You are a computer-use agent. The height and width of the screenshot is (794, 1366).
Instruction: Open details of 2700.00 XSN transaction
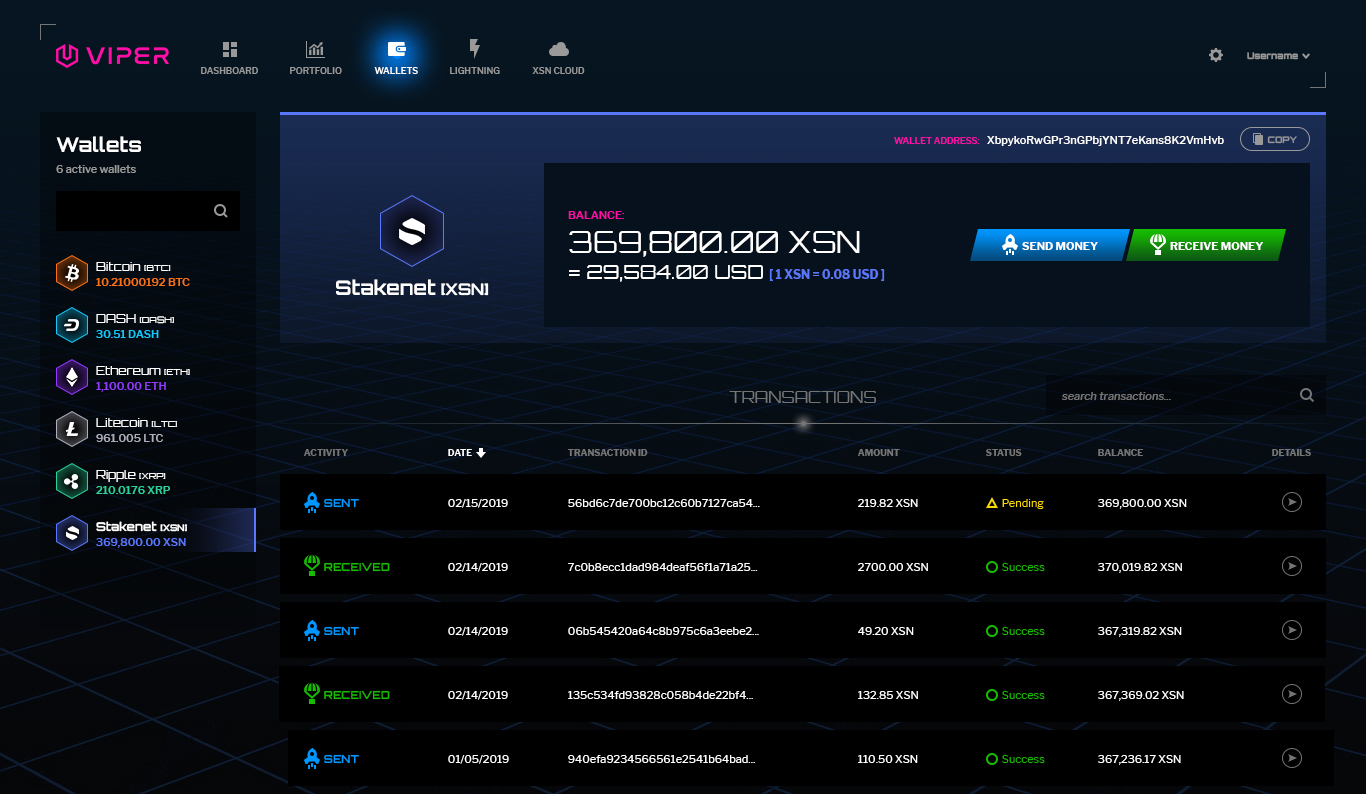(x=1292, y=566)
